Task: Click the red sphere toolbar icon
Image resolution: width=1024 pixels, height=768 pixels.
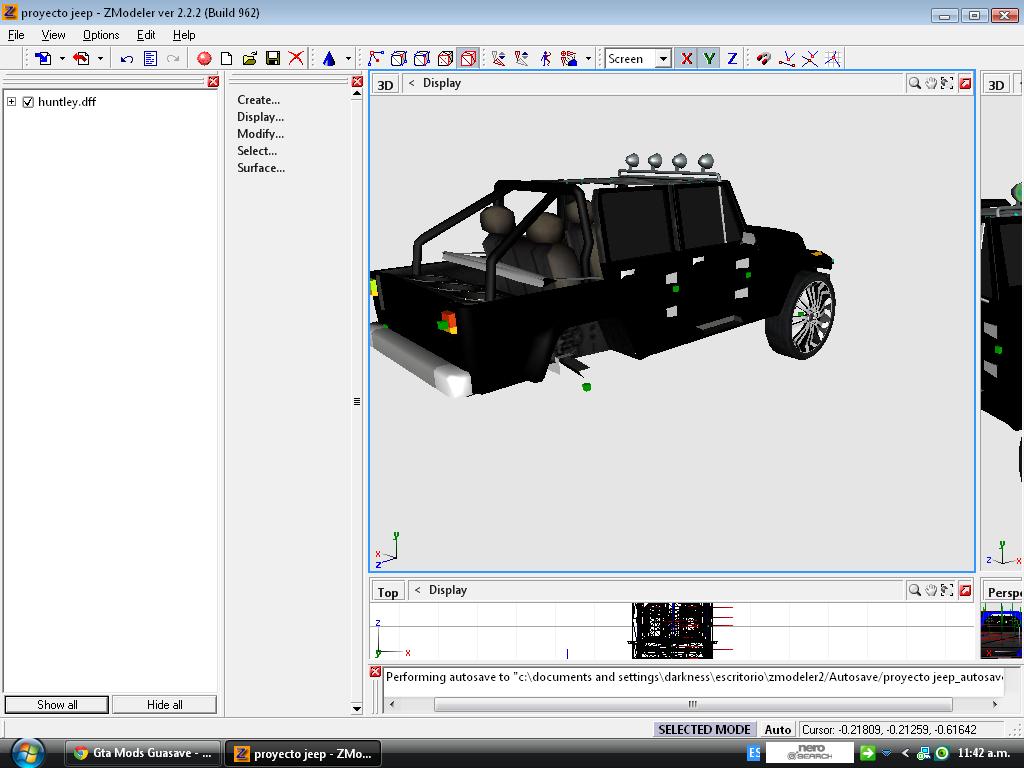Action: [x=204, y=59]
